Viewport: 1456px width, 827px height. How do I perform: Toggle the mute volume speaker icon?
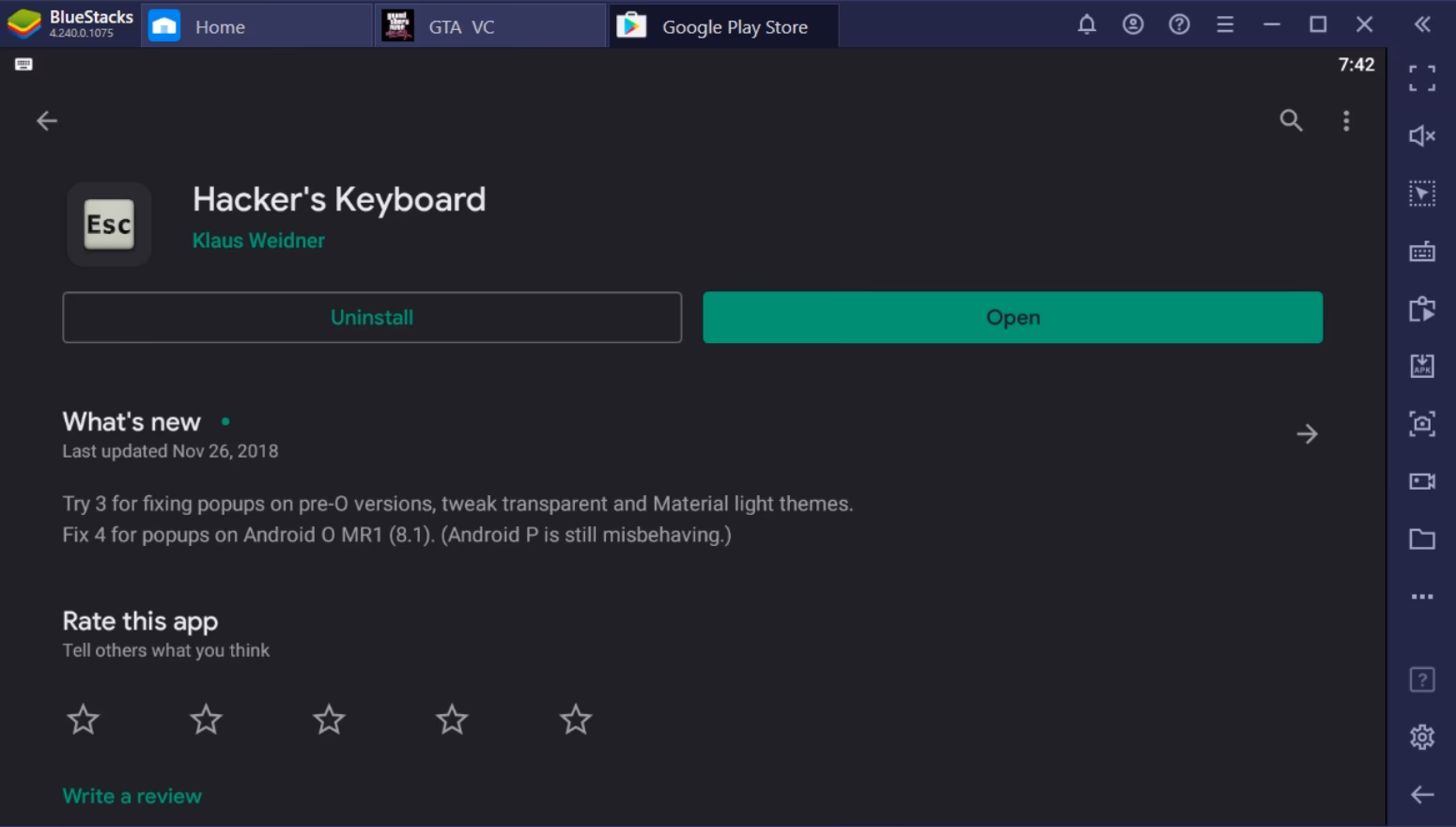[1421, 136]
